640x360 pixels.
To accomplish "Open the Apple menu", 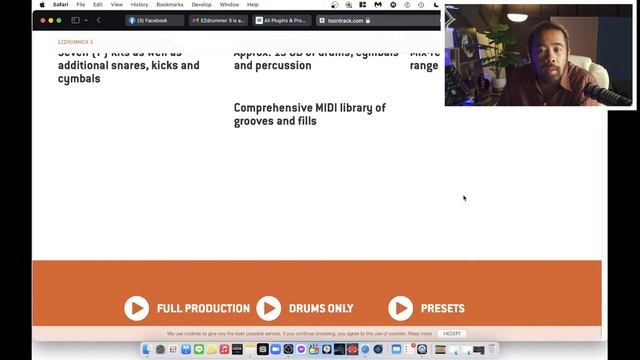I will pos(42,4).
